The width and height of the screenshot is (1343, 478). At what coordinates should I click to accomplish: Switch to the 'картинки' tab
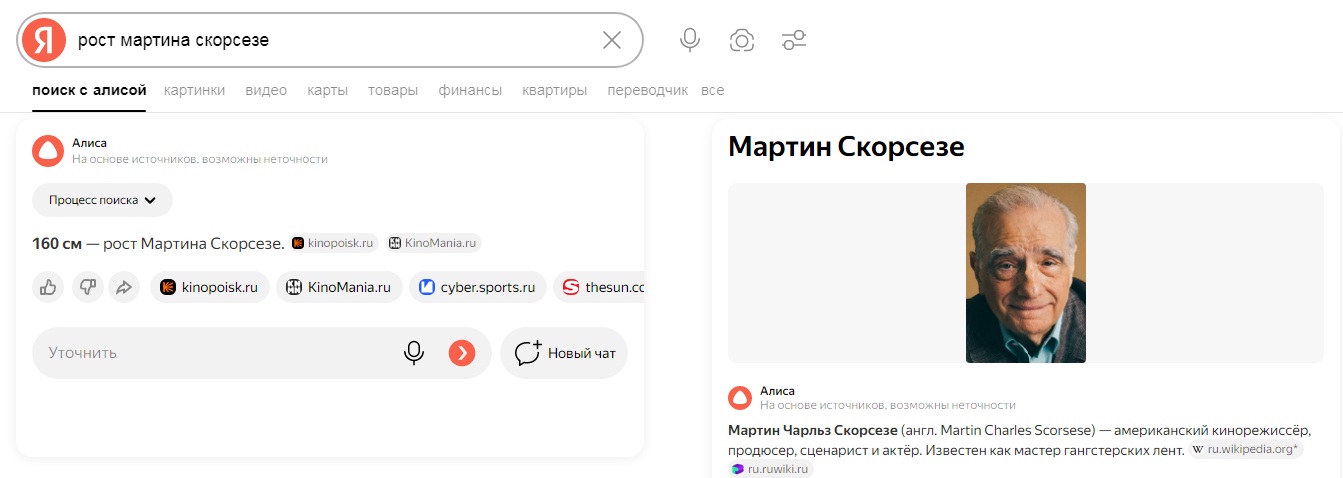(194, 90)
